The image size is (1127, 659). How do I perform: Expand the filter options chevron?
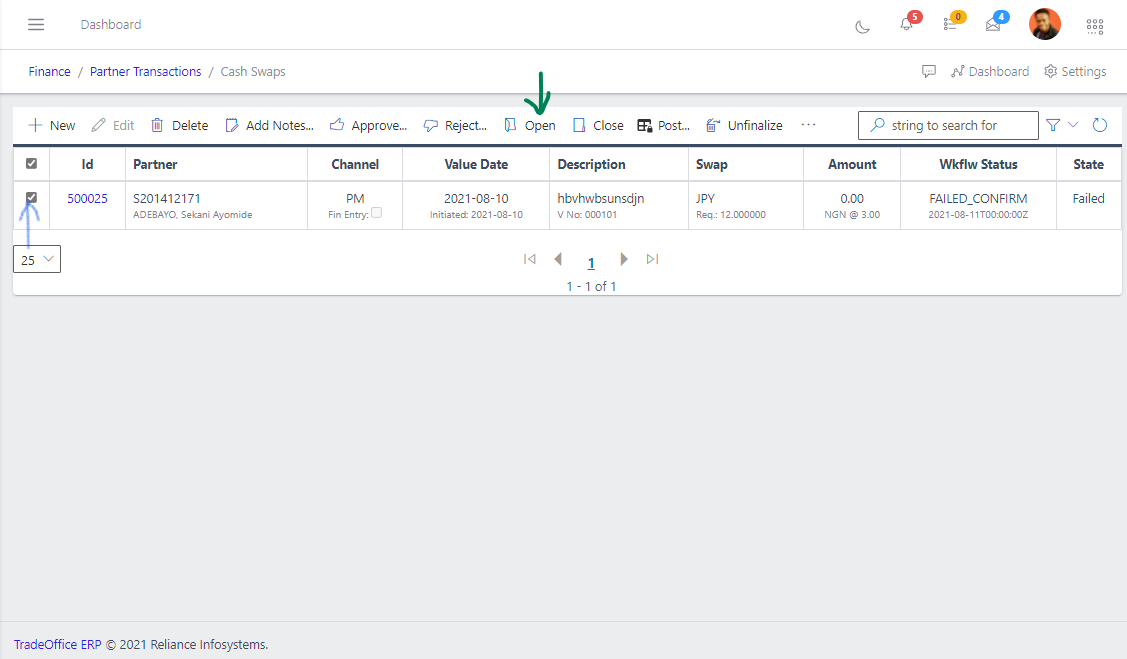(1073, 125)
